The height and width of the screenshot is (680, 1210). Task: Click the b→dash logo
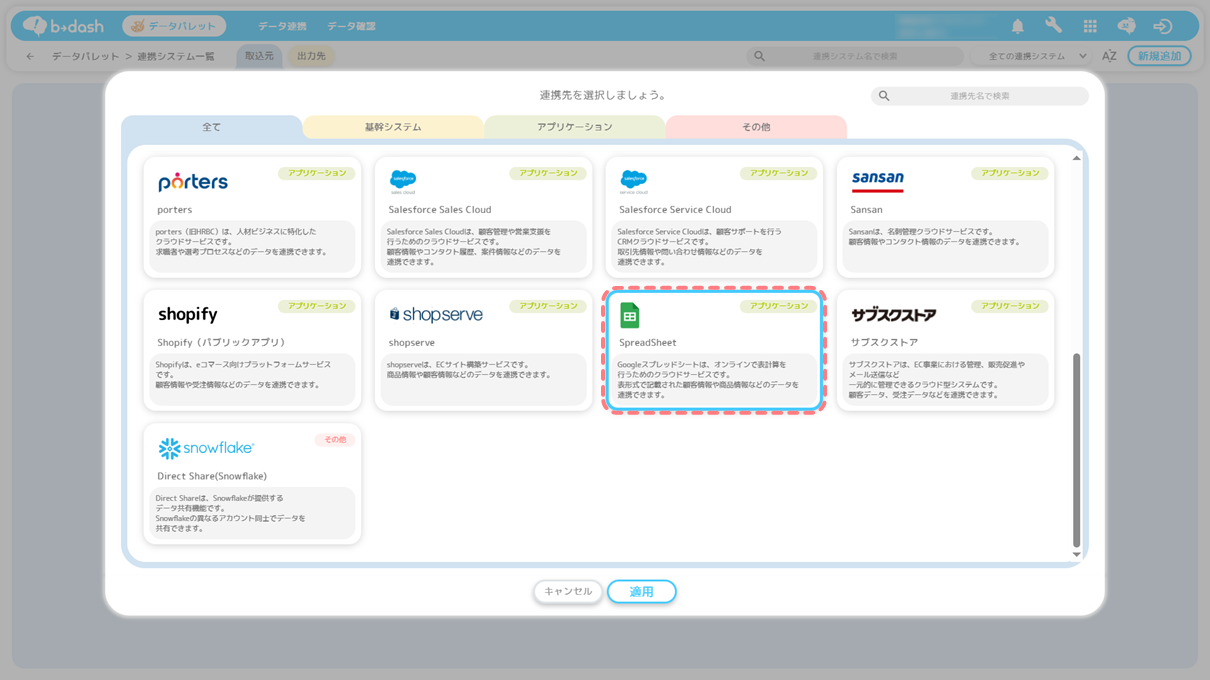(x=62, y=26)
